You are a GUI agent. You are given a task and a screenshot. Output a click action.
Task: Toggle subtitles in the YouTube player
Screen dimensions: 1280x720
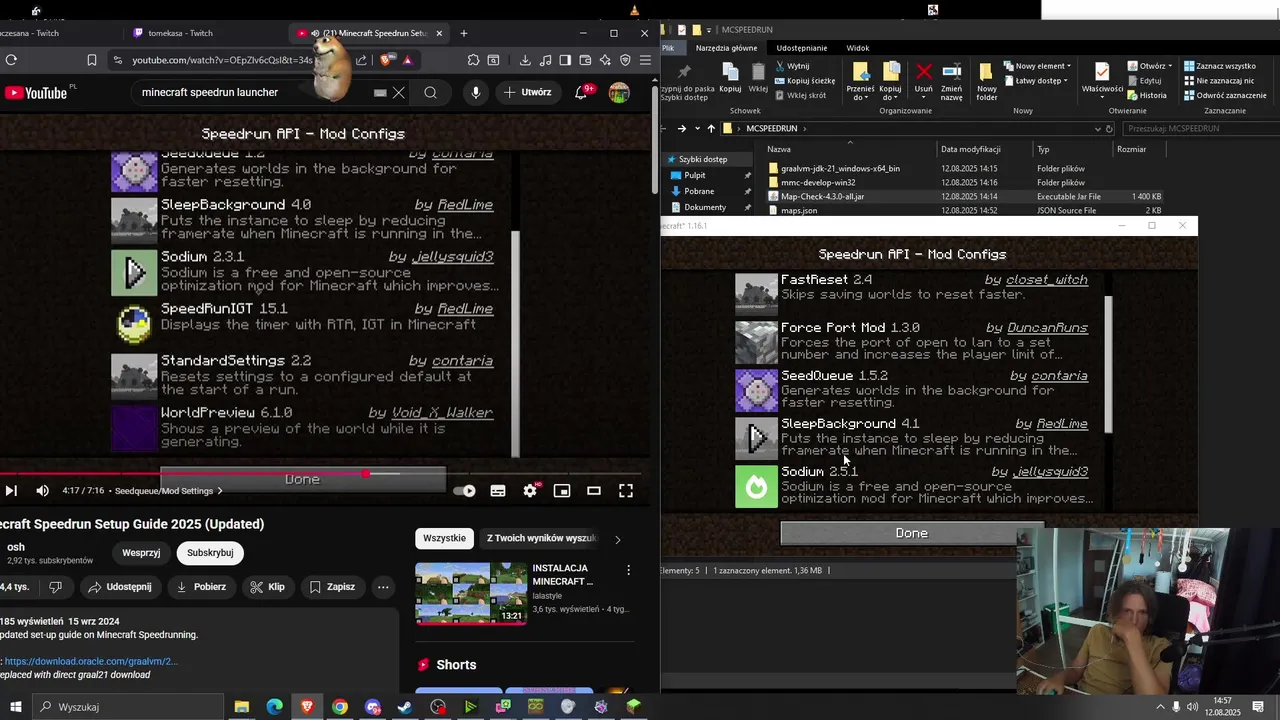click(x=498, y=491)
